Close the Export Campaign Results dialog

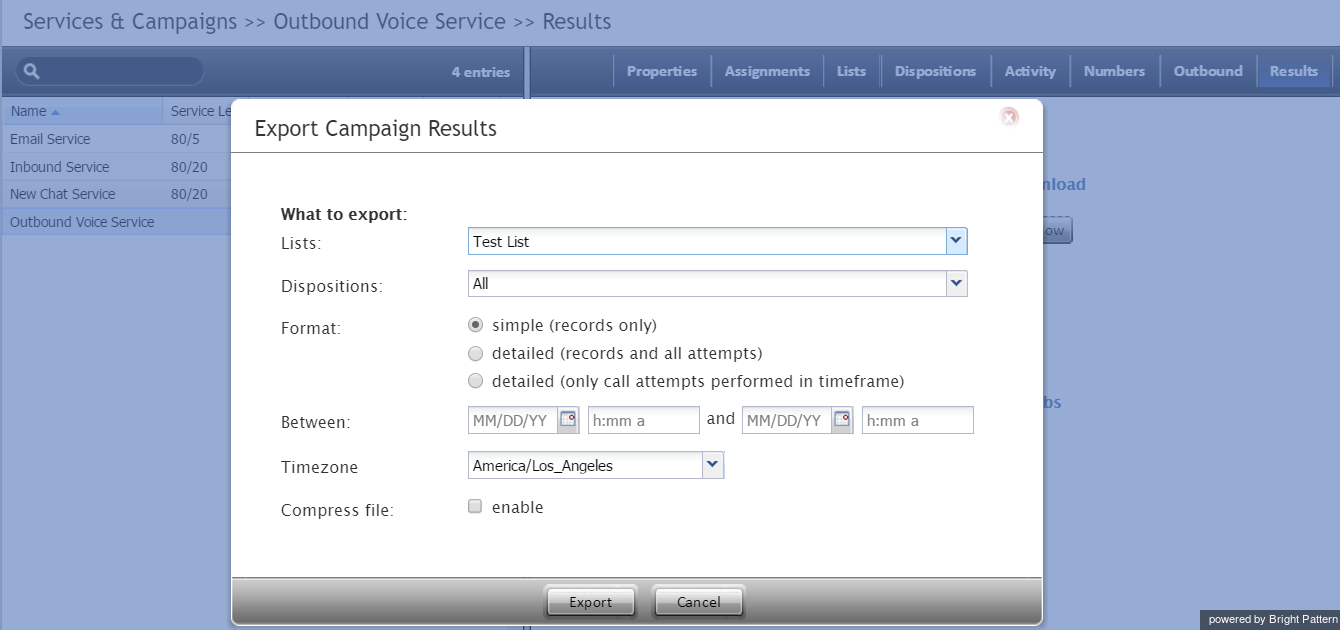[1009, 117]
